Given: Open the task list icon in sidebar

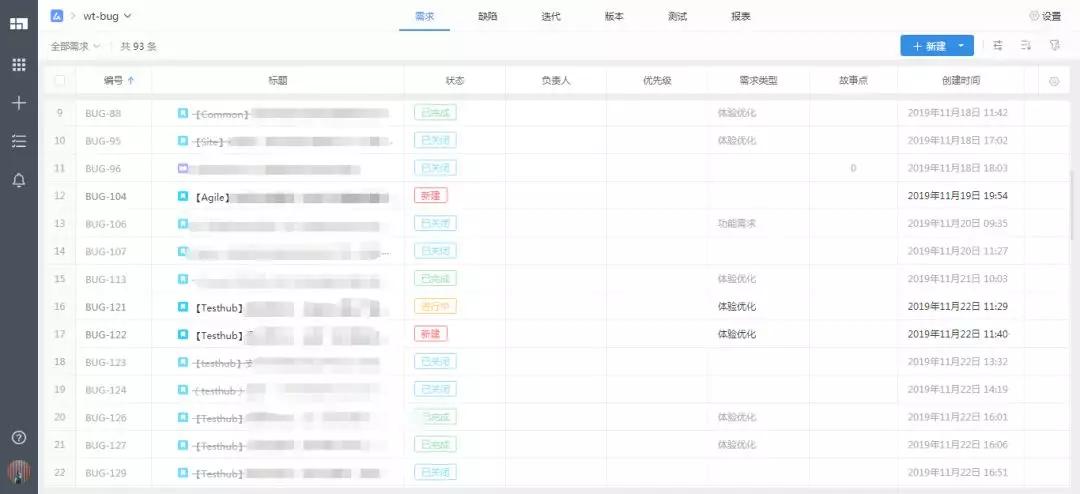Looking at the screenshot, I should (x=19, y=141).
